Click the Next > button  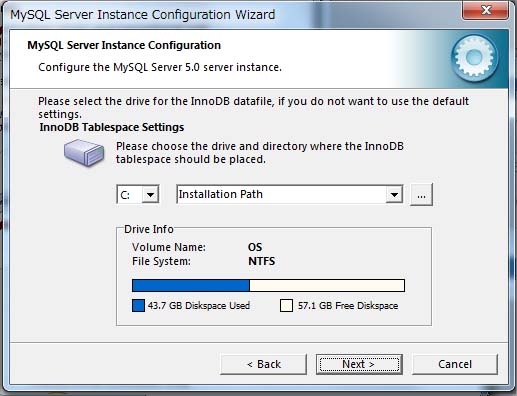[359, 364]
